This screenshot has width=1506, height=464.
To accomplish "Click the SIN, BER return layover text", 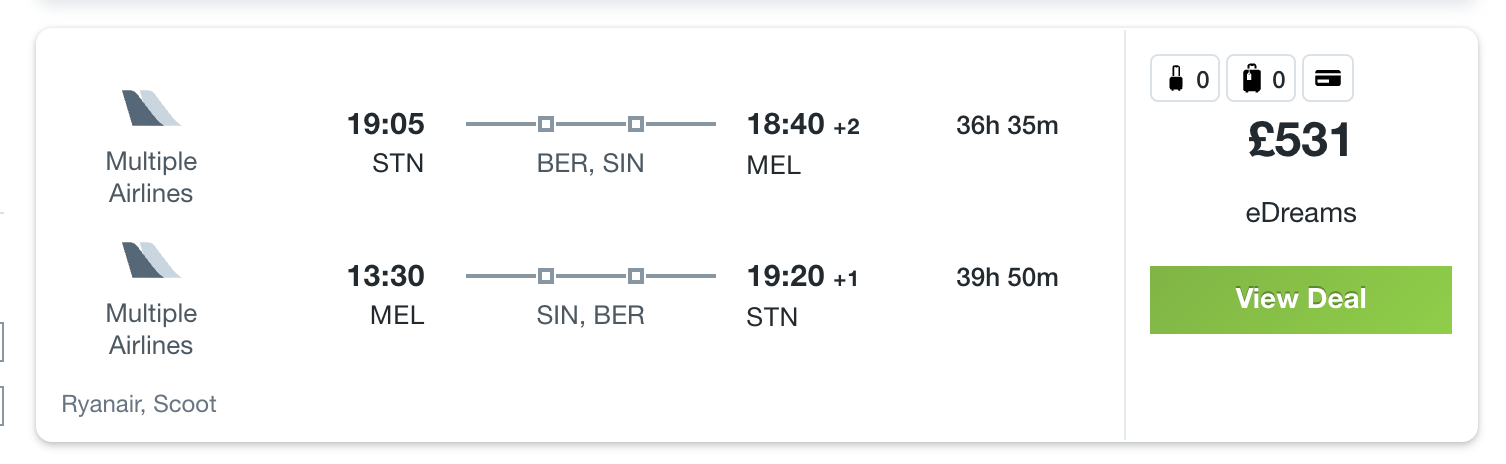I will coord(591,316).
